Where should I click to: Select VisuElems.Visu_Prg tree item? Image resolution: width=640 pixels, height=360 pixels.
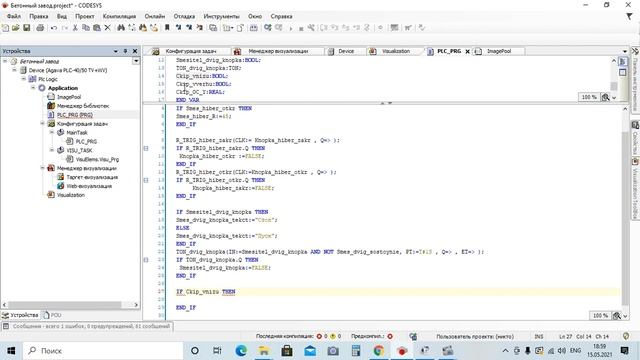tap(97, 159)
